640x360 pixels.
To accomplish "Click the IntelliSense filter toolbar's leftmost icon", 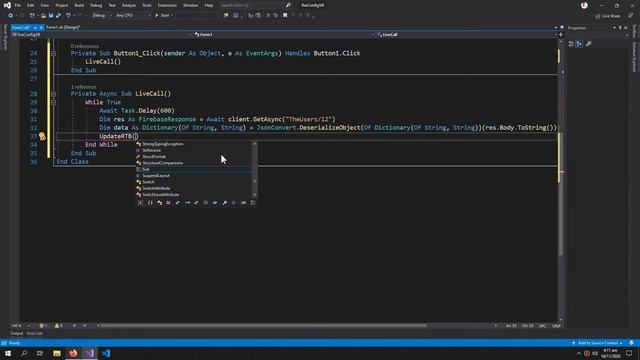I will 140,202.
